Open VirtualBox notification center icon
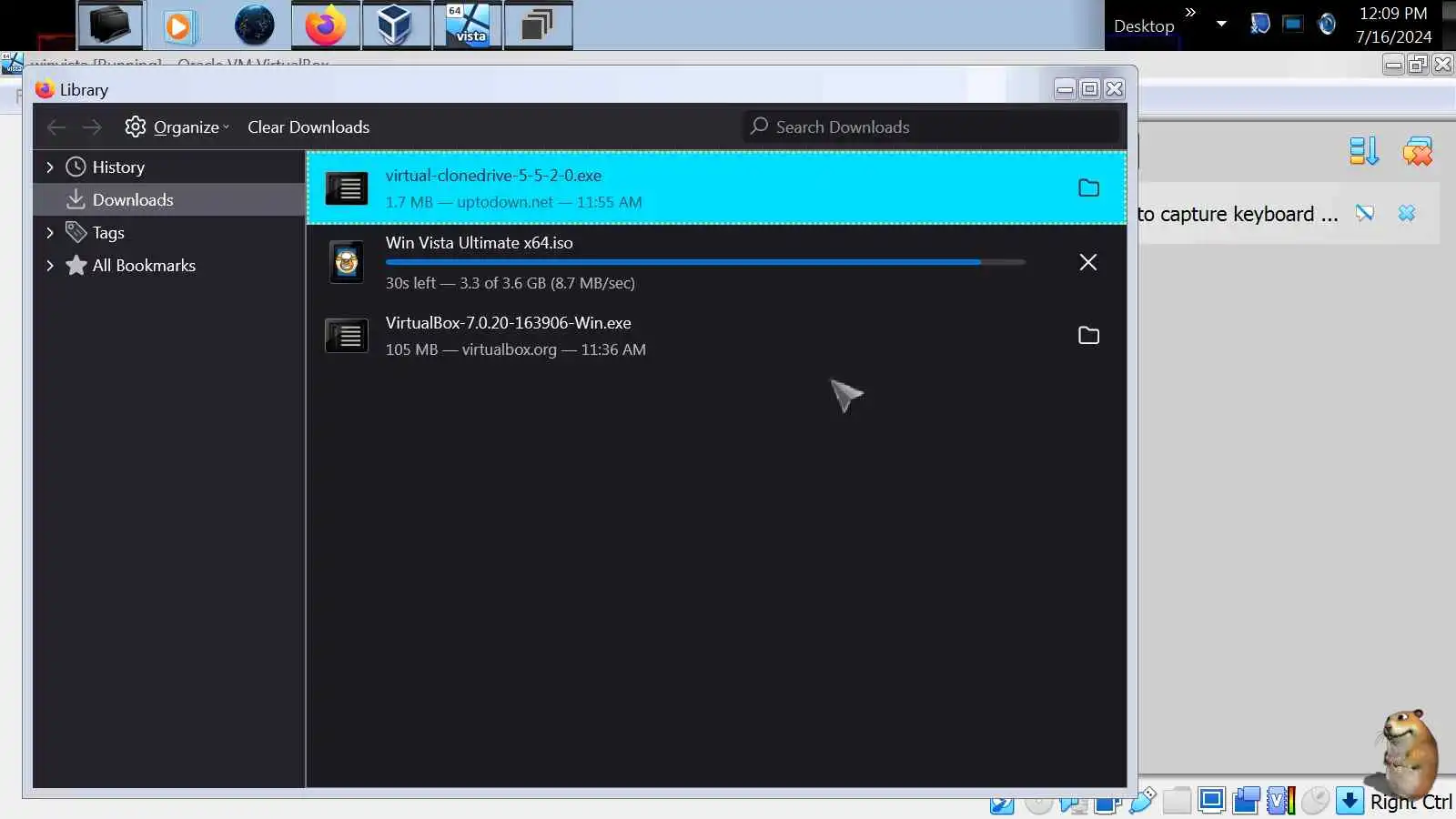 coord(1364,151)
